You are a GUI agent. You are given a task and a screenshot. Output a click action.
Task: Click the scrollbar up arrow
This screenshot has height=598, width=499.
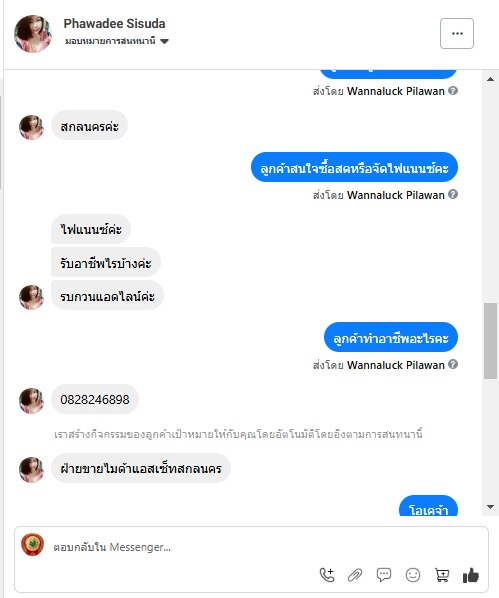click(x=490, y=79)
